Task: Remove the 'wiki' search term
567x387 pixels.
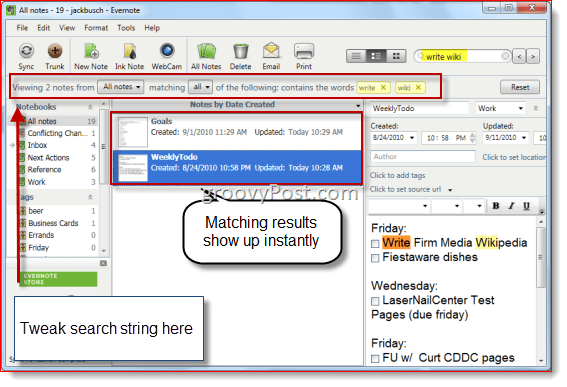Action: coord(418,87)
